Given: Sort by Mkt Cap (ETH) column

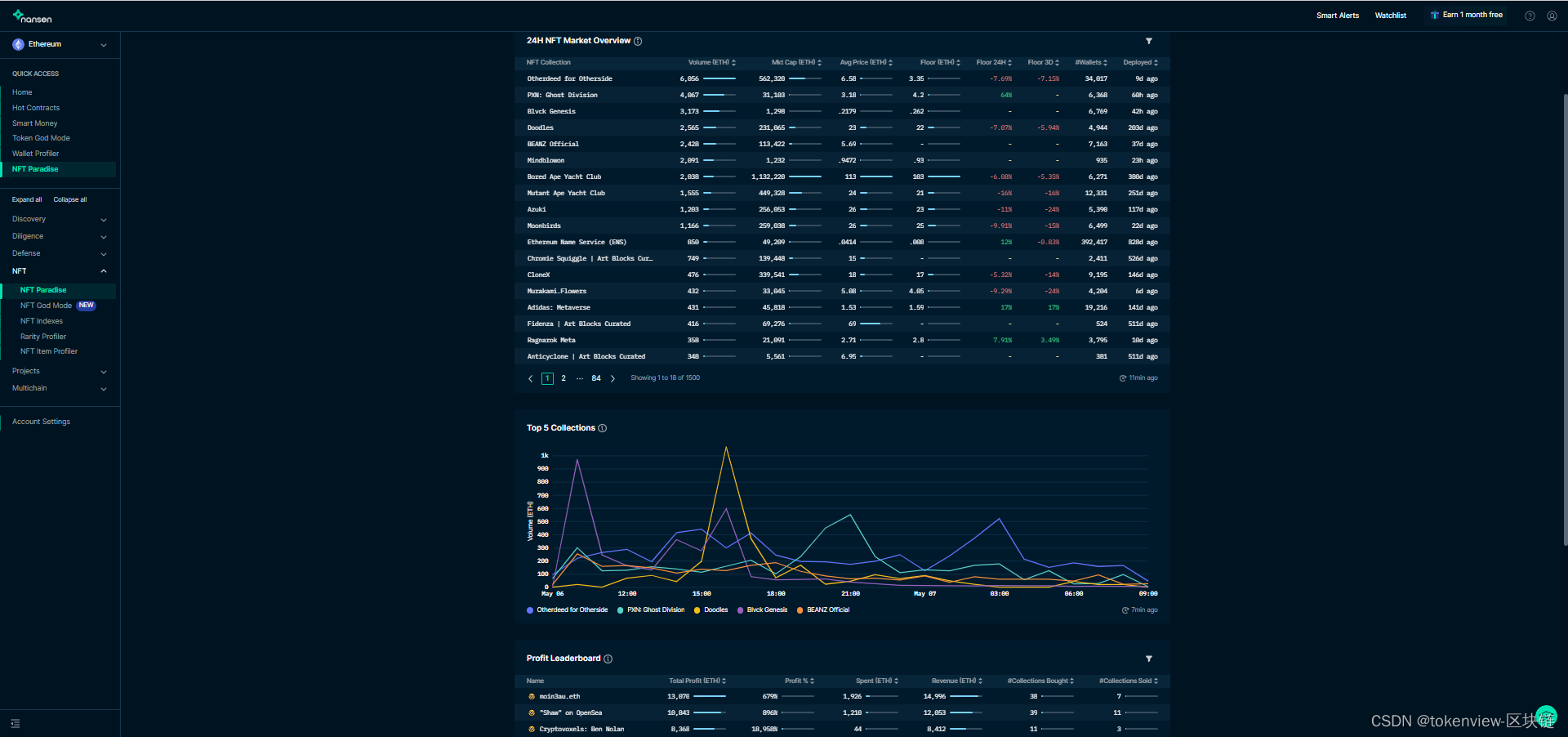Looking at the screenshot, I should (796, 62).
